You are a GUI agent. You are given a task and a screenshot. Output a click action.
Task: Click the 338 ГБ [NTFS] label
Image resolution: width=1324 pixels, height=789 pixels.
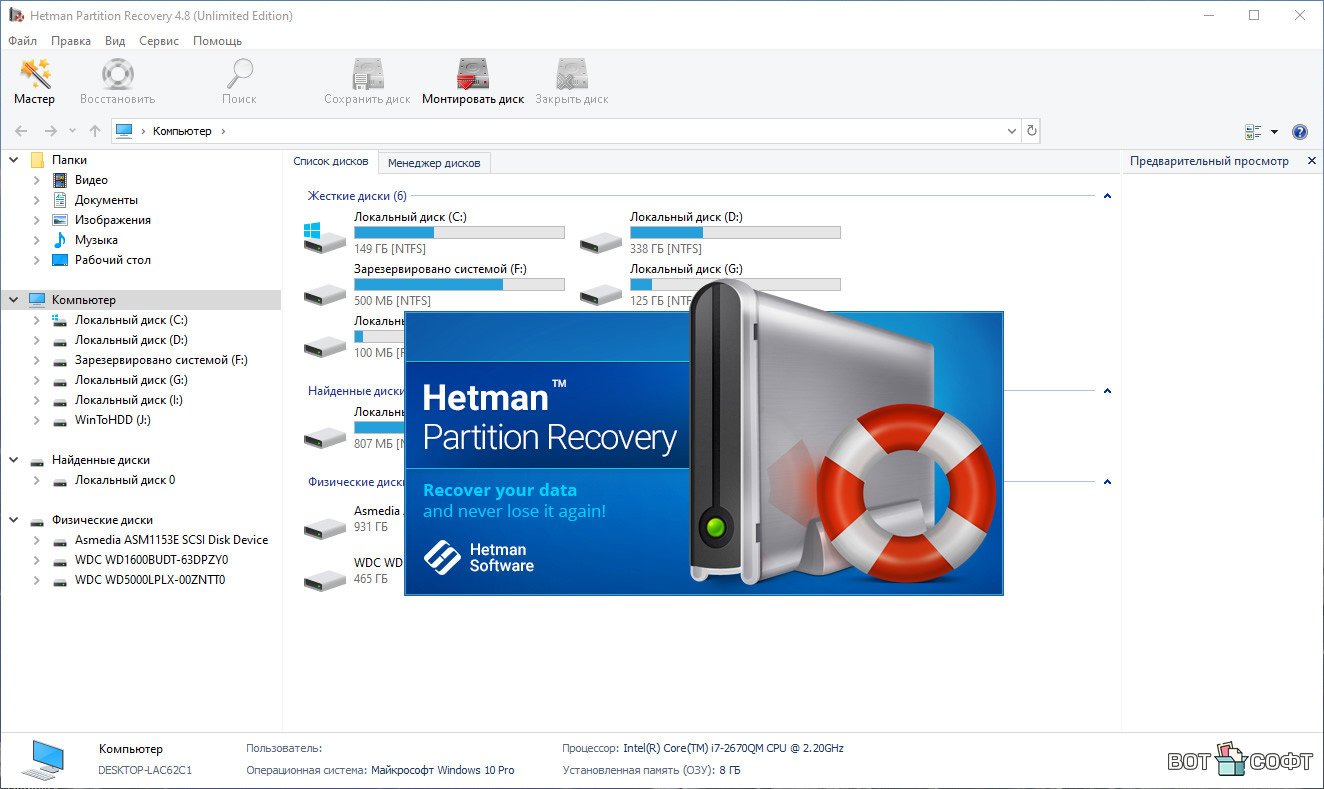(x=666, y=249)
